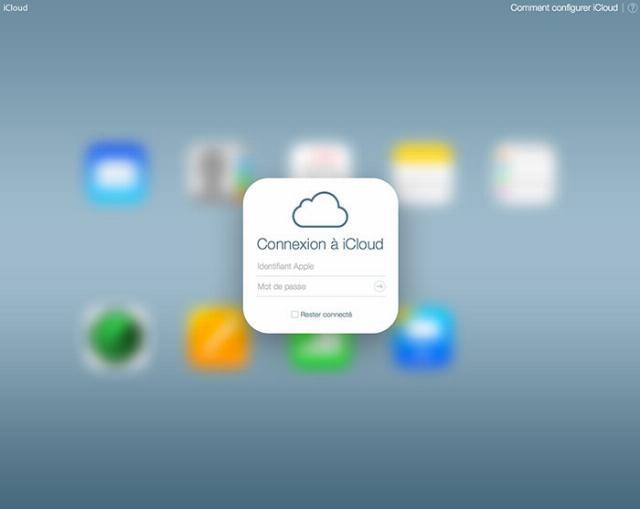640x509 pixels.
Task: Open the blurred orange Pages app icon
Action: [x=217, y=337]
